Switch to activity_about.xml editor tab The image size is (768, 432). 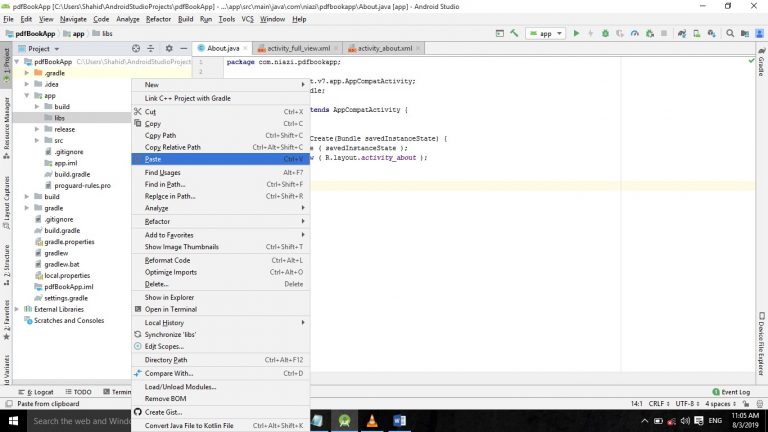point(384,48)
